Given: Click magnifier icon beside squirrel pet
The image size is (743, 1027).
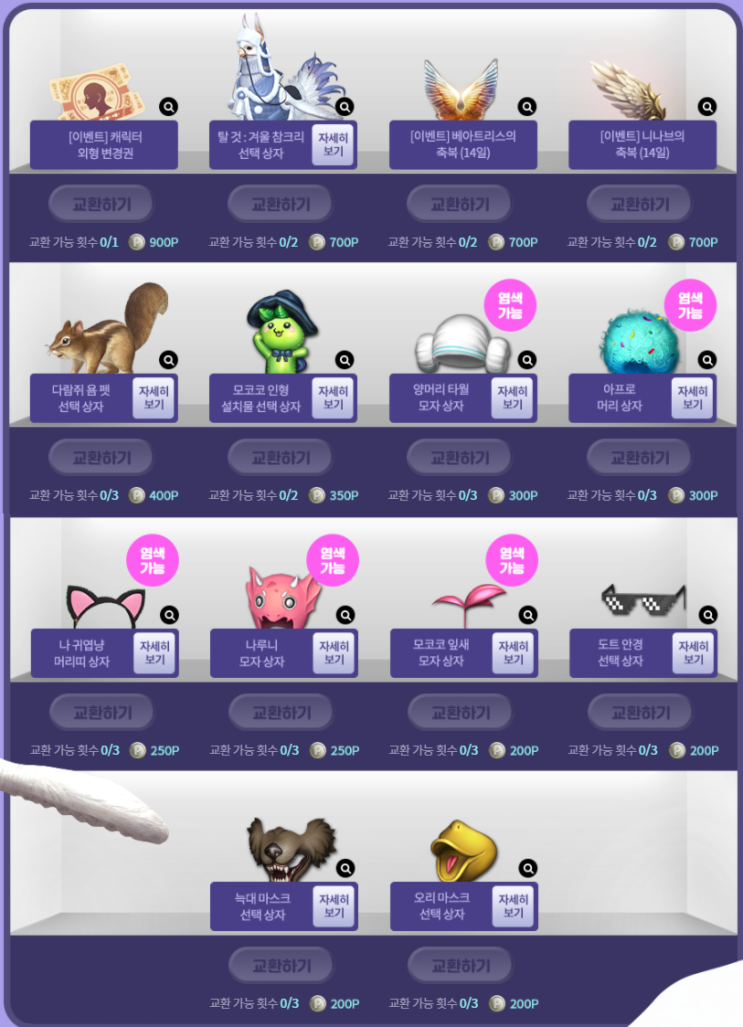Looking at the screenshot, I should click(x=168, y=360).
